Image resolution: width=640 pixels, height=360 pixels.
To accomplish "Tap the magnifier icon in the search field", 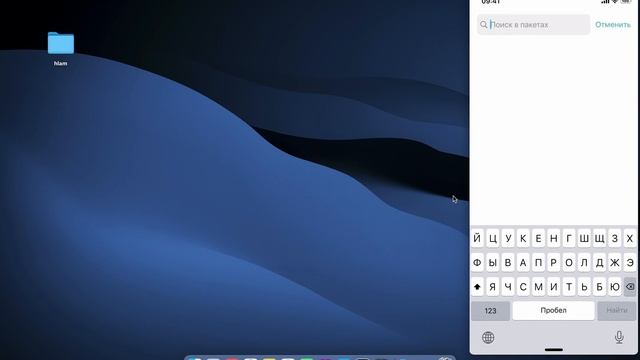I will [484, 24].
